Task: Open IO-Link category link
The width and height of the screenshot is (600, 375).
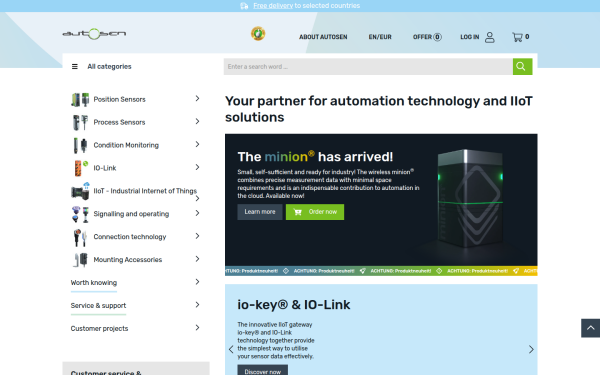Action: 105,168
